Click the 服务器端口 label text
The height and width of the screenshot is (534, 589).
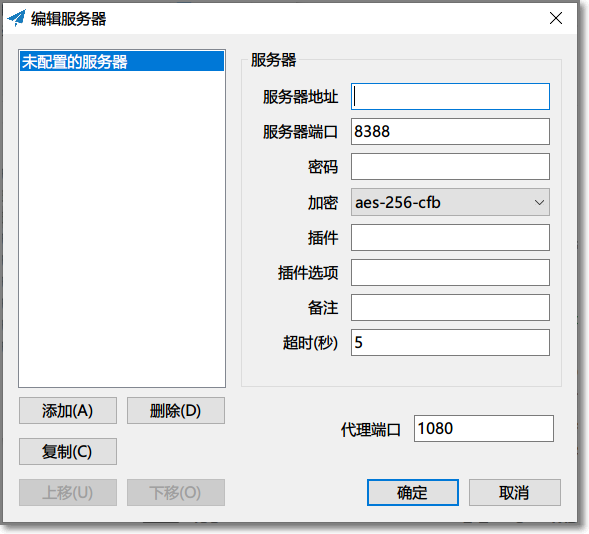(x=300, y=132)
